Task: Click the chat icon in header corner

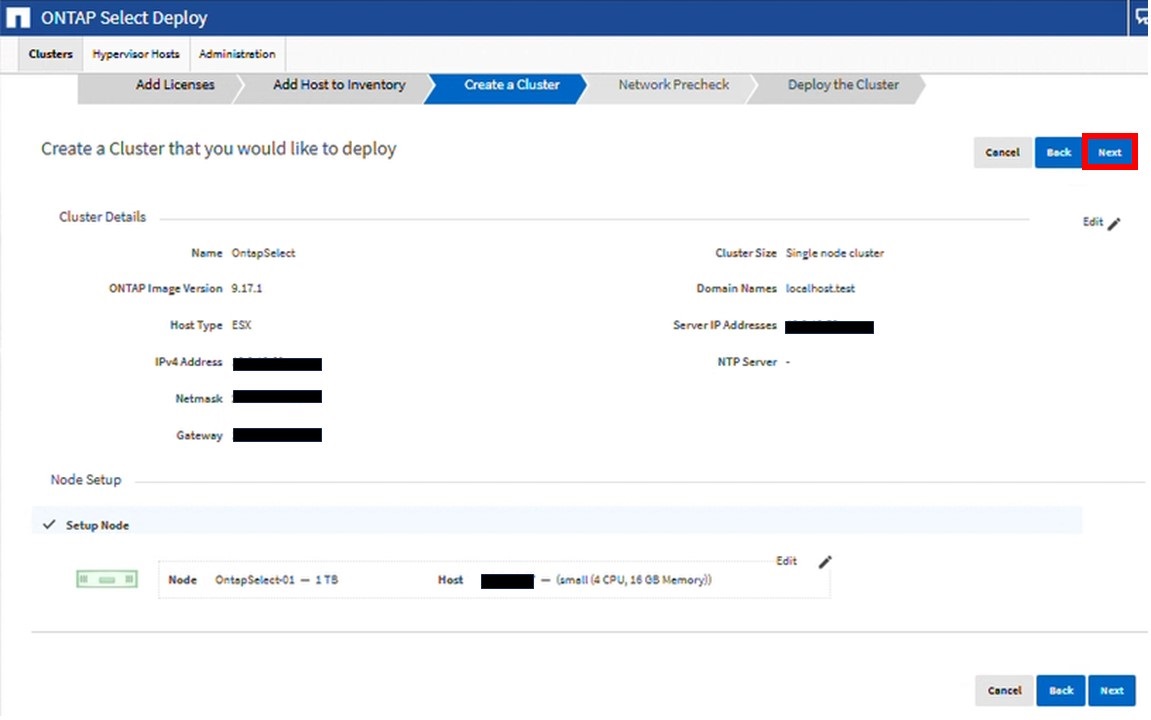Action: (1141, 17)
